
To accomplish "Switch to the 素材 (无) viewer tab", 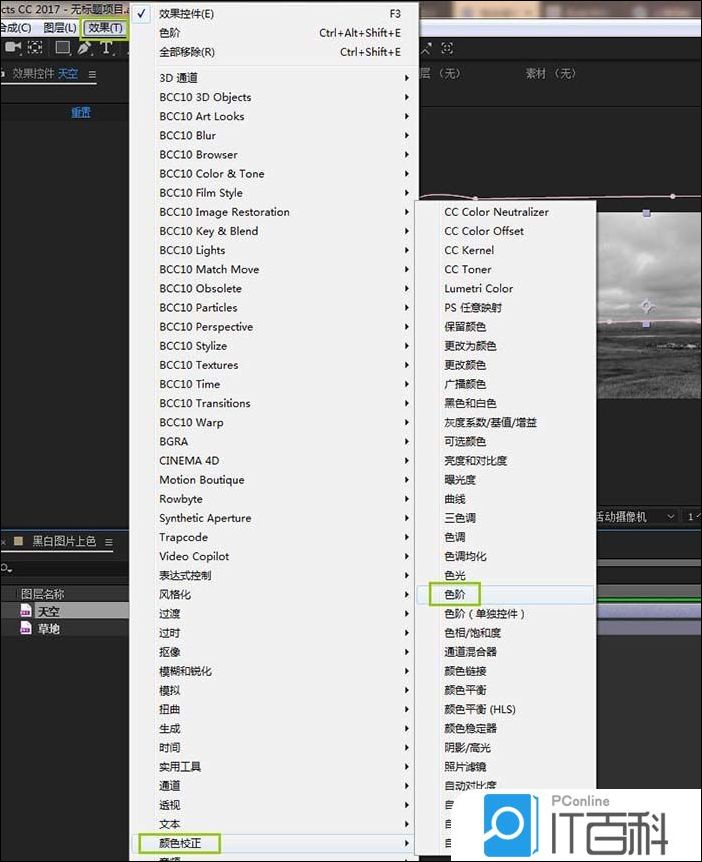I will pos(550,73).
